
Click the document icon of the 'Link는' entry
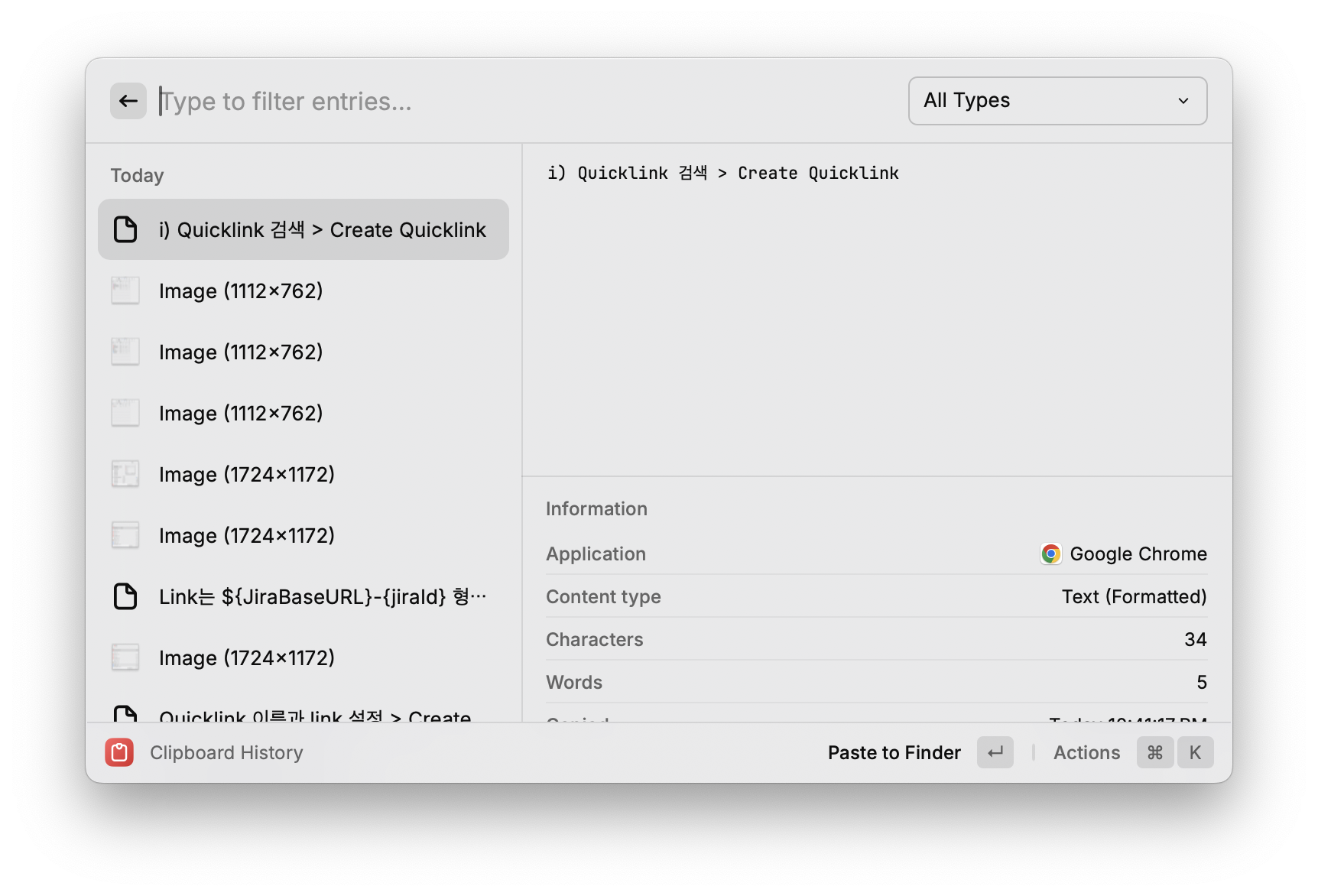(125, 596)
